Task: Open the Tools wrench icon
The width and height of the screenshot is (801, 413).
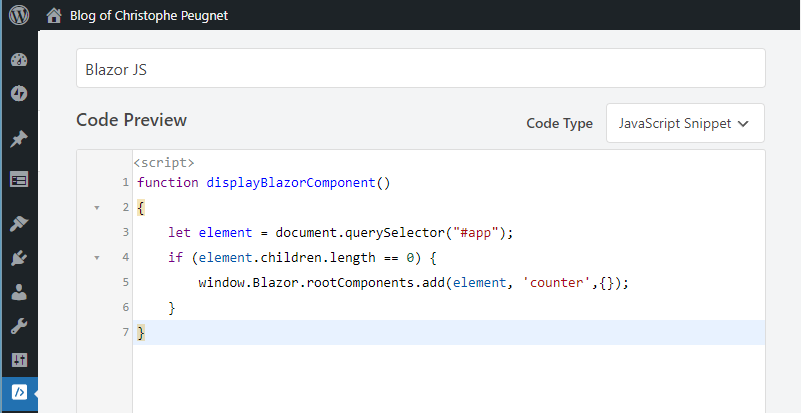Action: [x=19, y=326]
